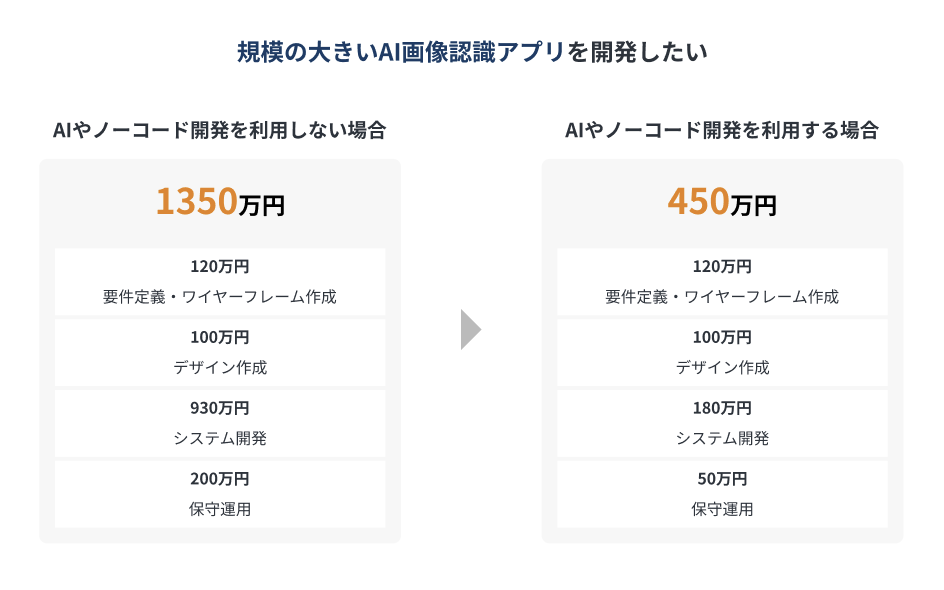Screen dimensions: 944x590
Task: Select デザイン作成 label in the 450万円 panel
Action: (x=722, y=367)
